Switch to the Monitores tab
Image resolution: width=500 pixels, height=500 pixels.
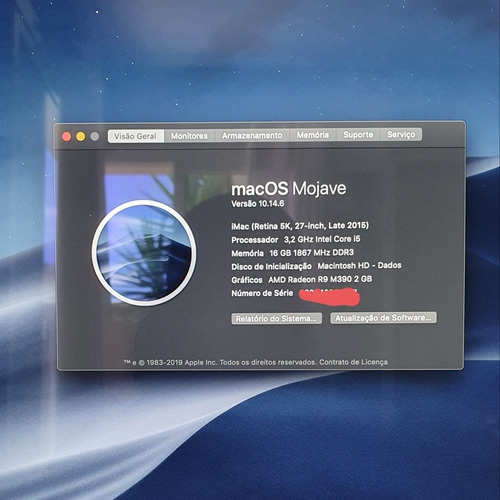coord(189,136)
